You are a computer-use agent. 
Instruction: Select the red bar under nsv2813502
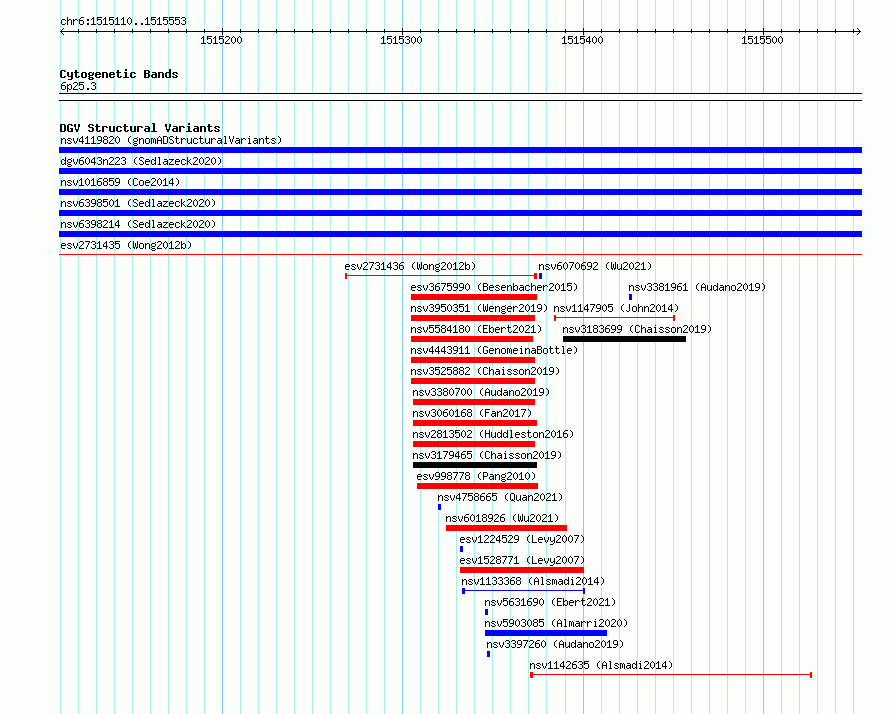(474, 444)
